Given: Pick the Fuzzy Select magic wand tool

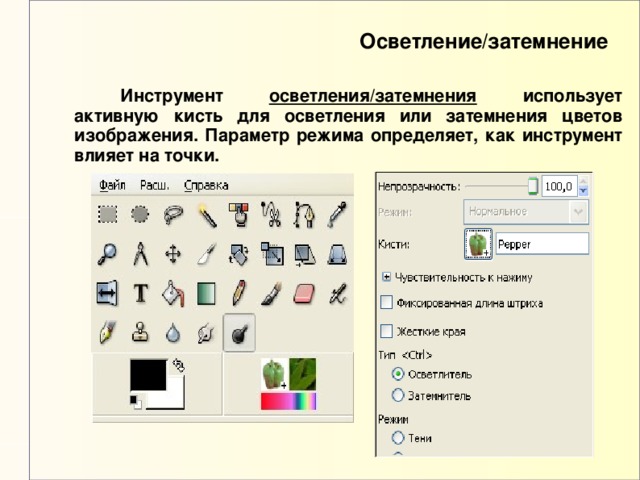Looking at the screenshot, I should pos(207,215).
